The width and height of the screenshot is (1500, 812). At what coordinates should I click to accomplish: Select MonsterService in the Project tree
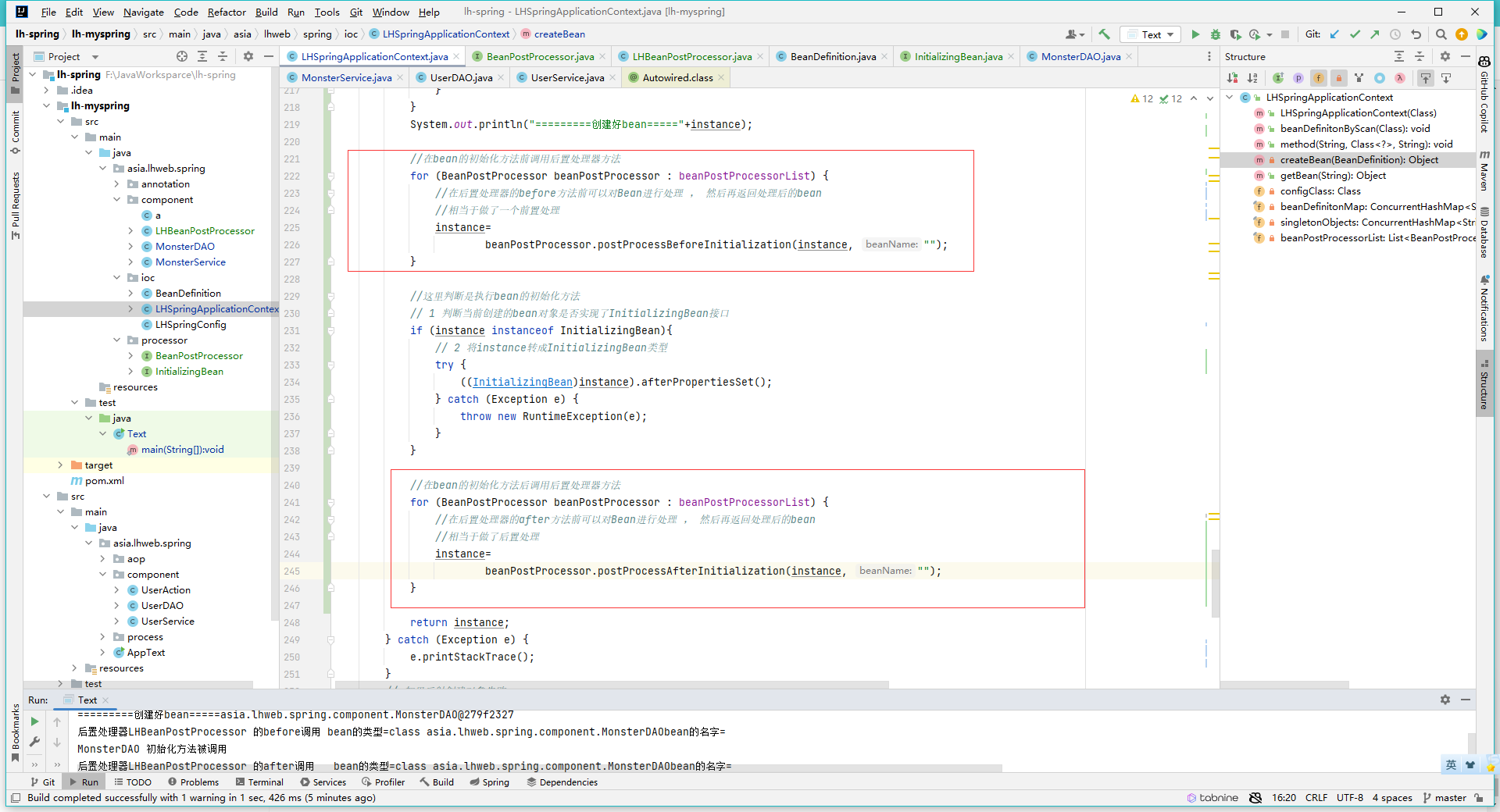190,262
